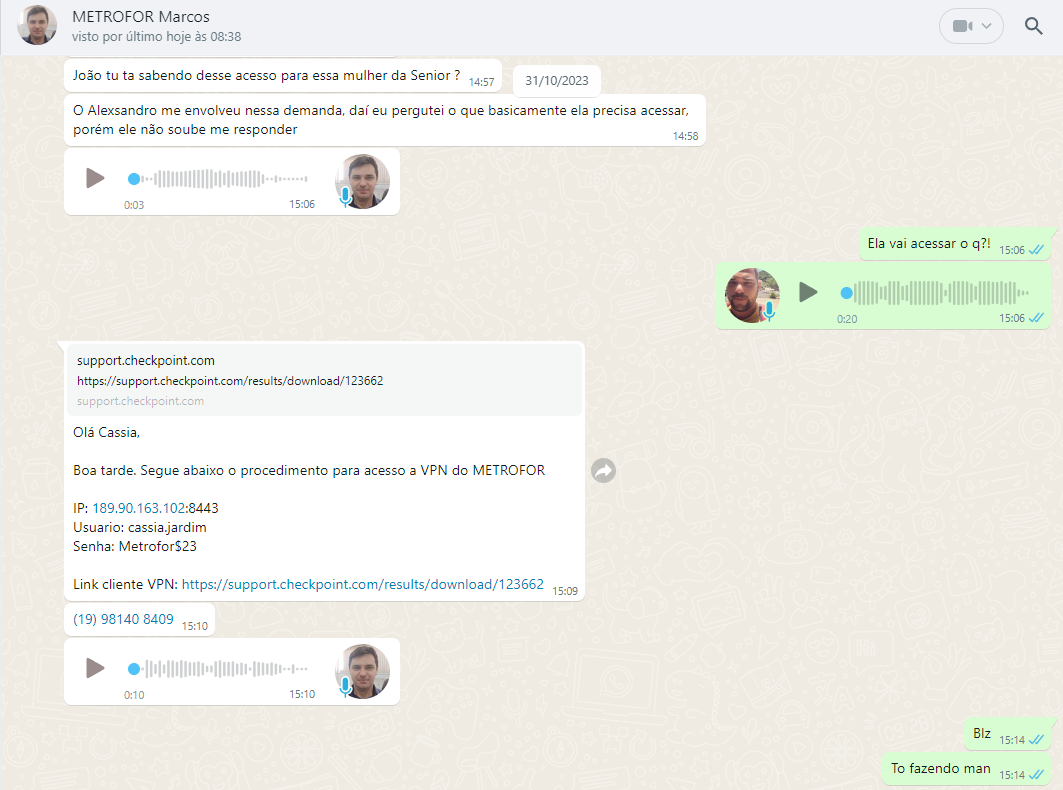Viewport: 1063px width, 790px height.
Task: Start a video call with Marcos
Action: point(961,26)
